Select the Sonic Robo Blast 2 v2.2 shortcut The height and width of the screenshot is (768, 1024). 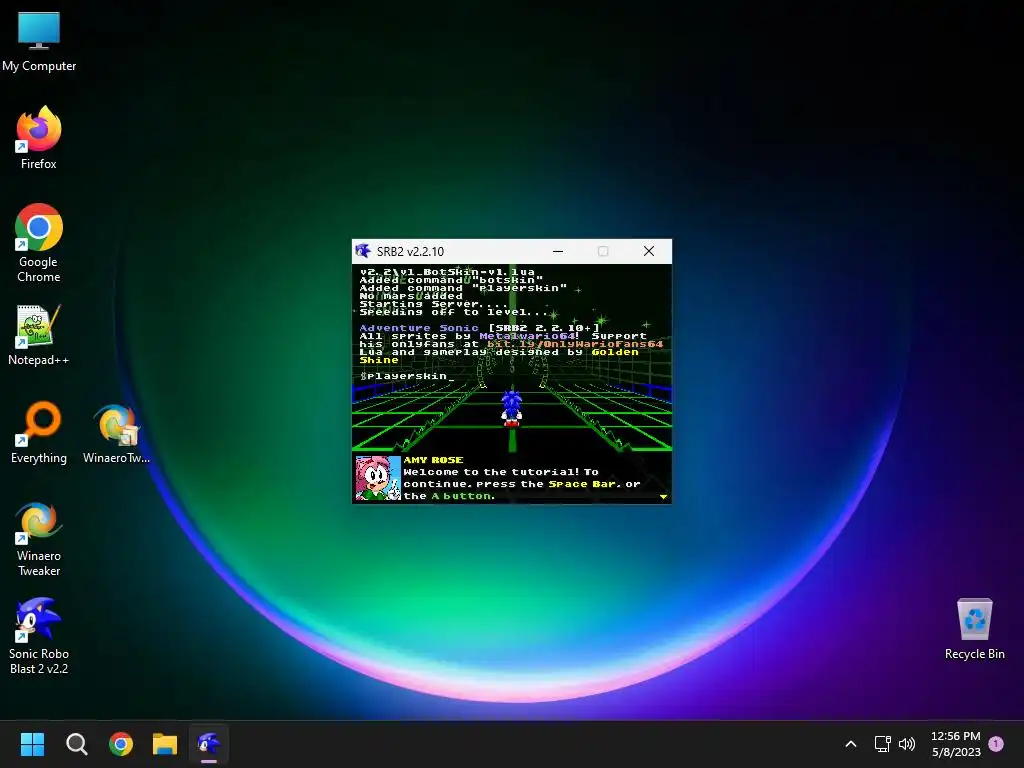(39, 636)
